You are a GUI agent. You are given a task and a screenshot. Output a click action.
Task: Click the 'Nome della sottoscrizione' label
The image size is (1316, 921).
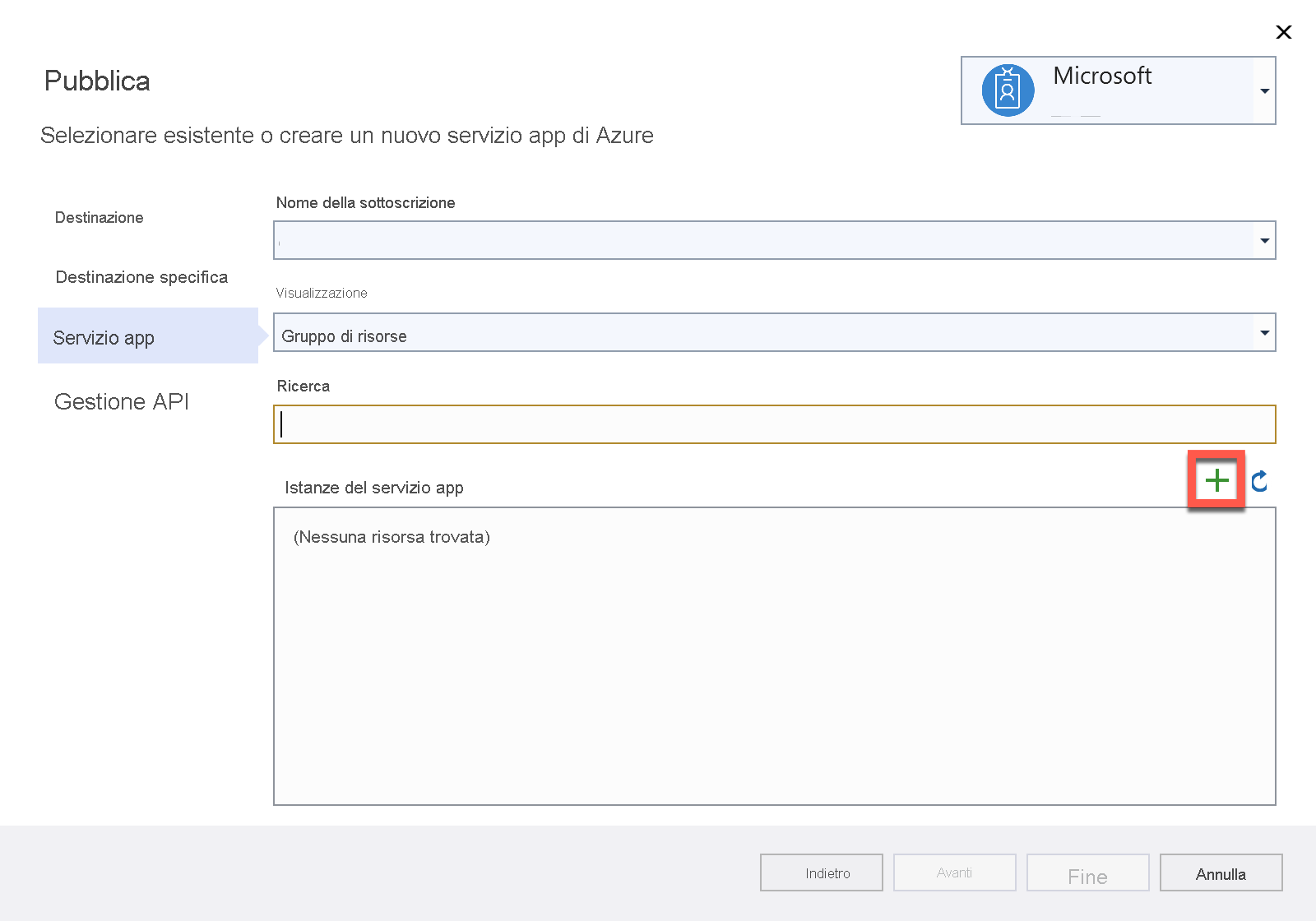[366, 203]
